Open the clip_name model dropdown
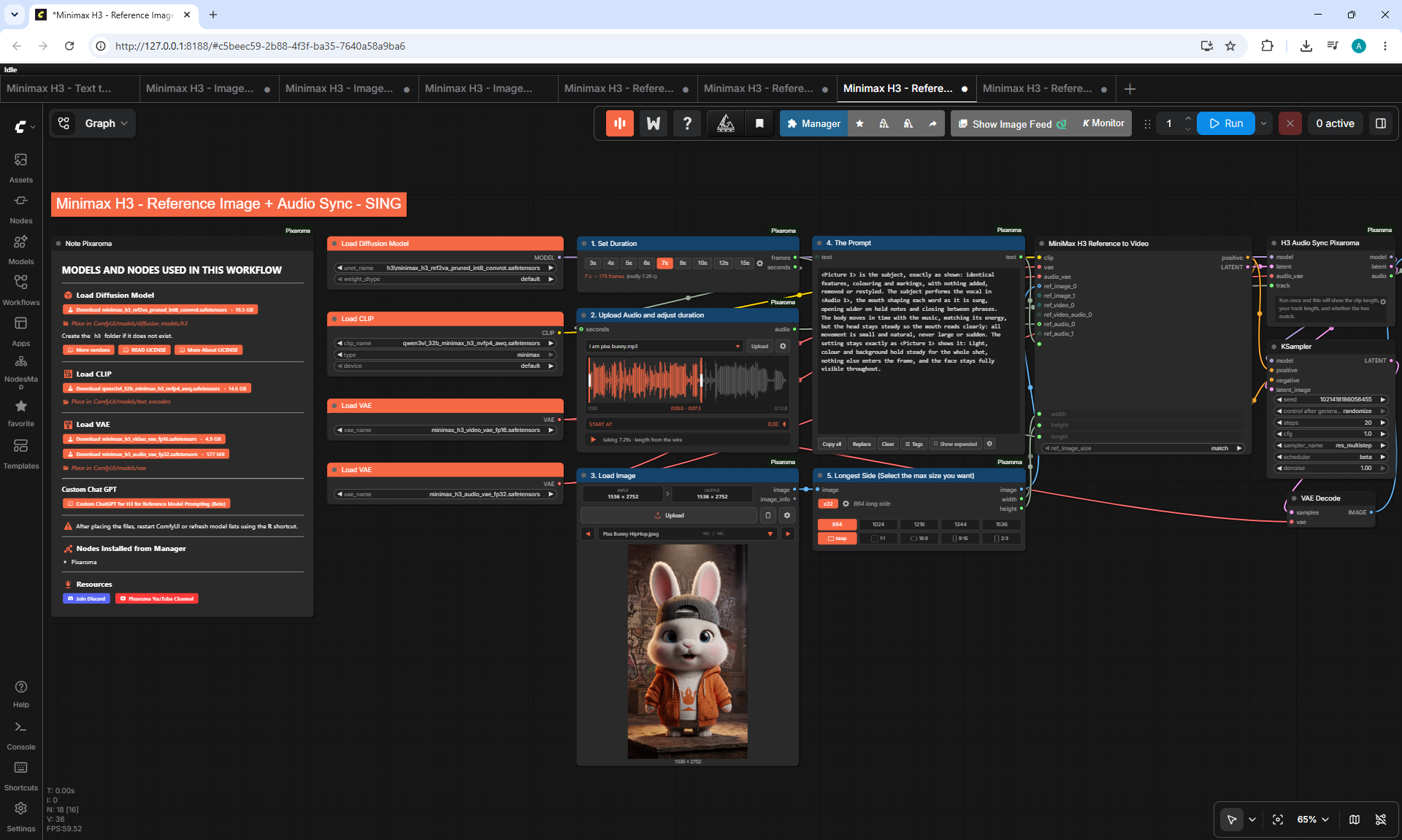Viewport: 1402px width, 840px height. pyautogui.click(x=445, y=343)
